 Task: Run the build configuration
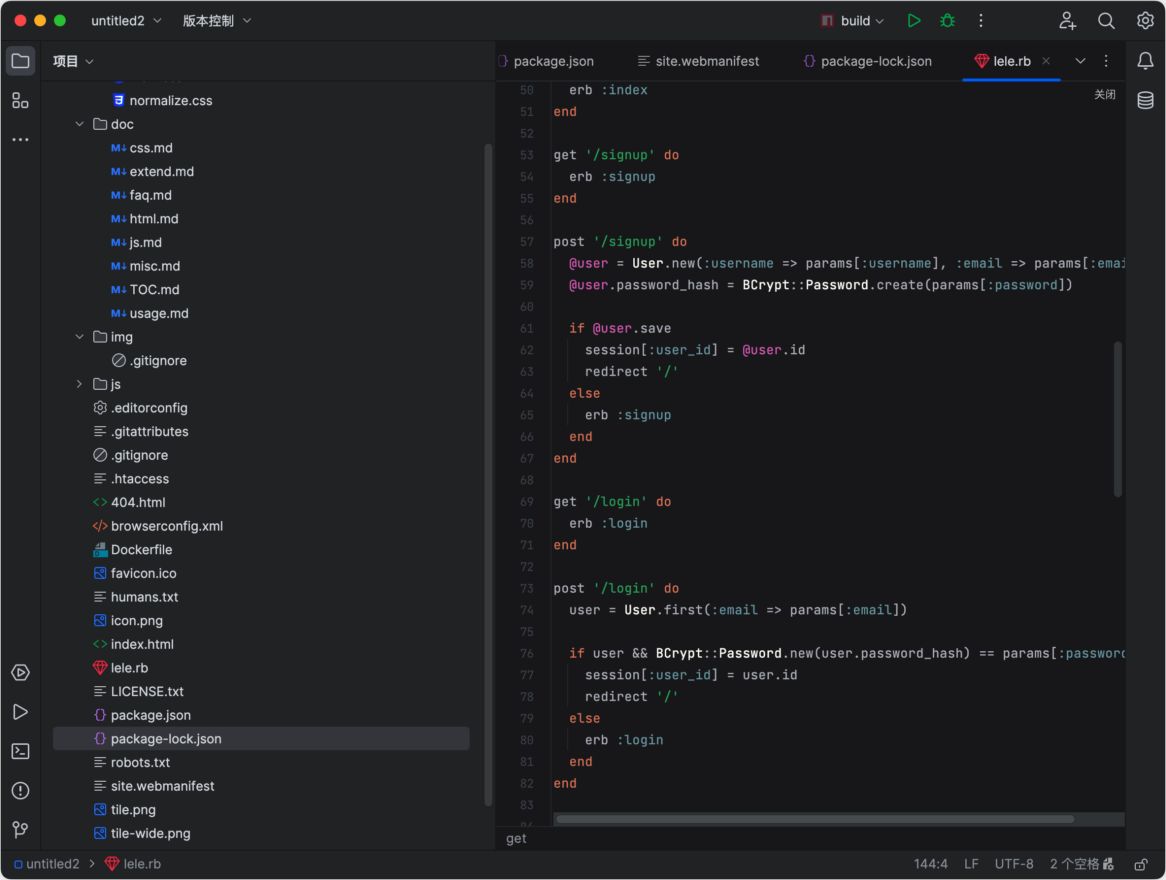[x=914, y=21]
